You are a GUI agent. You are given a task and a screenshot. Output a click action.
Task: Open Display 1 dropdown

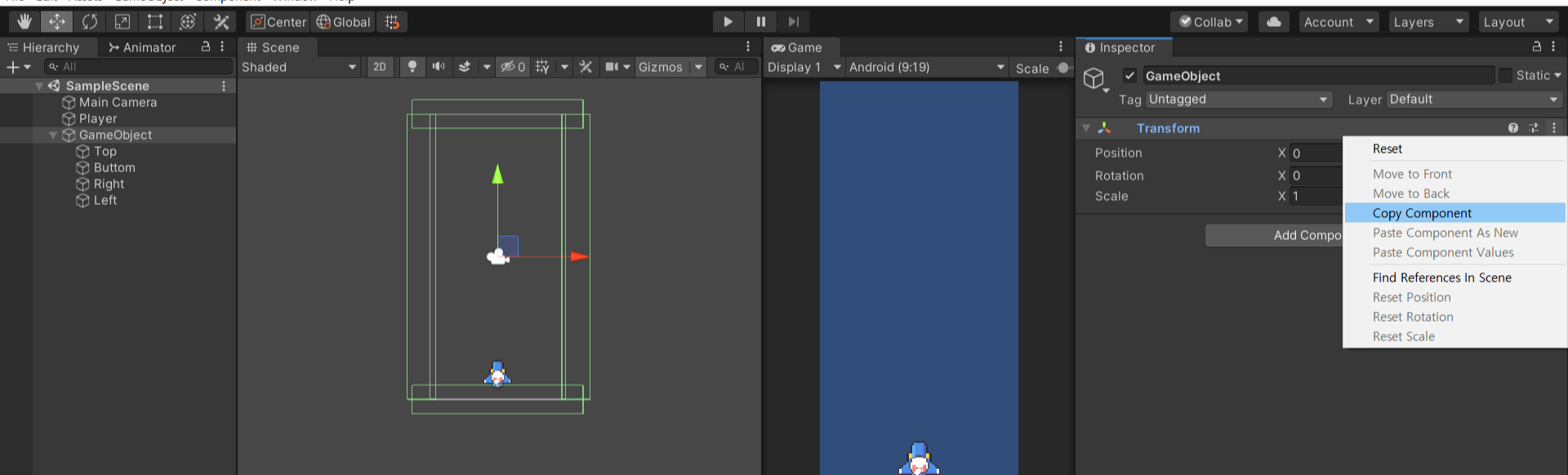click(x=804, y=67)
